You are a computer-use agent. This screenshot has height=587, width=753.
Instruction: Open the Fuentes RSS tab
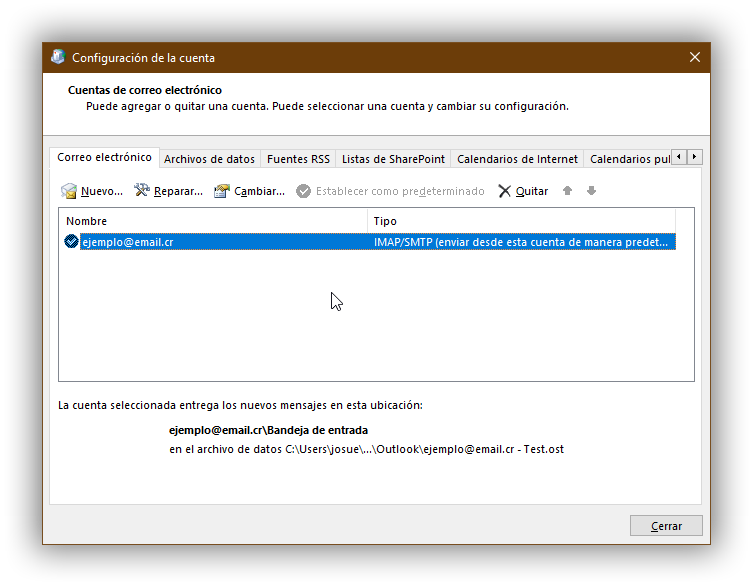coord(298,159)
